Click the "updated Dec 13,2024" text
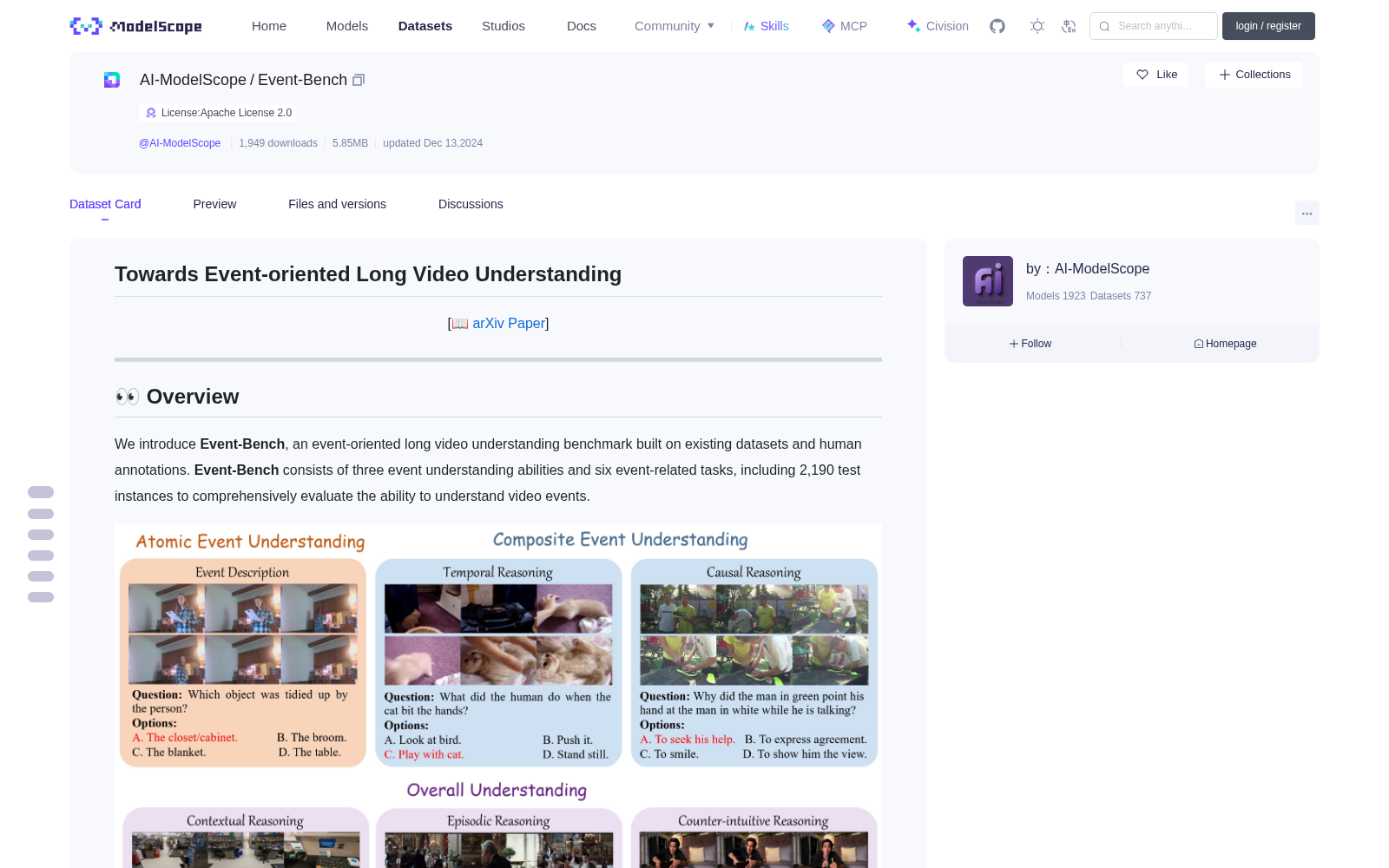This screenshot has height=868, width=1389. click(x=432, y=143)
